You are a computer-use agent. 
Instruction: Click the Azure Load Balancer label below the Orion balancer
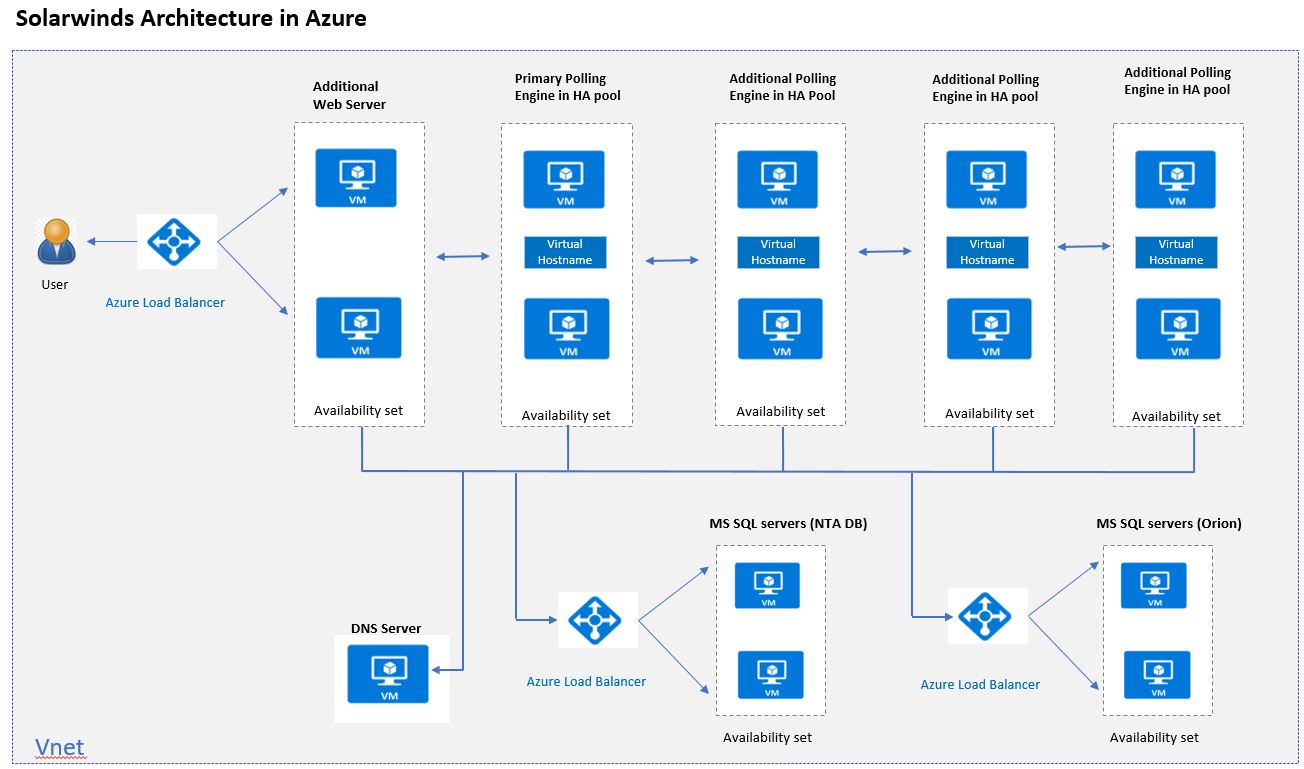click(980, 684)
